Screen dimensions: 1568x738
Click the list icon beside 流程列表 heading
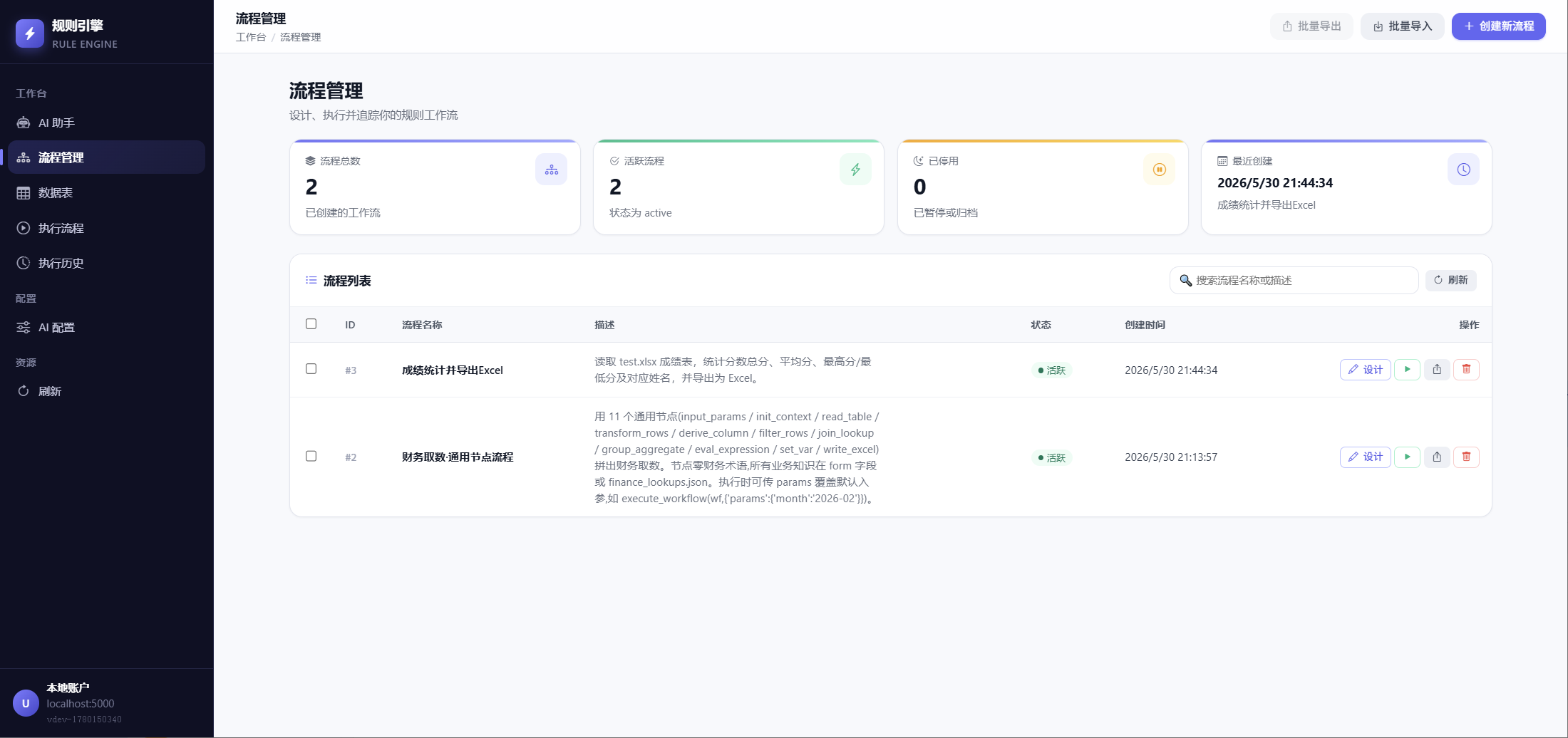click(x=311, y=281)
